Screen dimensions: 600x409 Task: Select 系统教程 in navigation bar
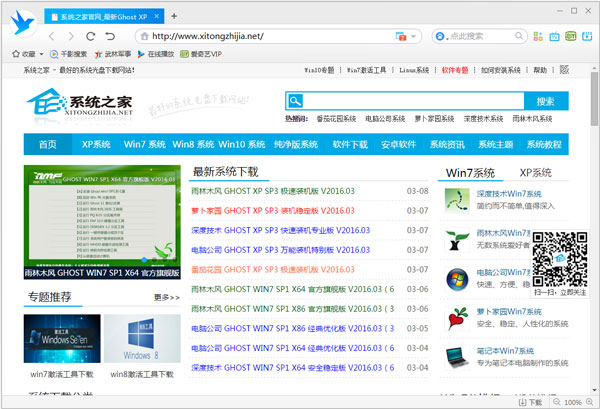pos(544,144)
